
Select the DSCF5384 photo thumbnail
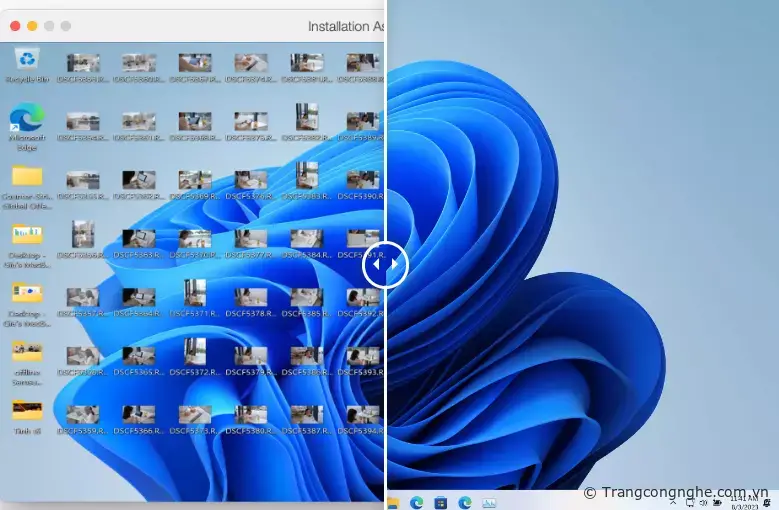pos(306,239)
